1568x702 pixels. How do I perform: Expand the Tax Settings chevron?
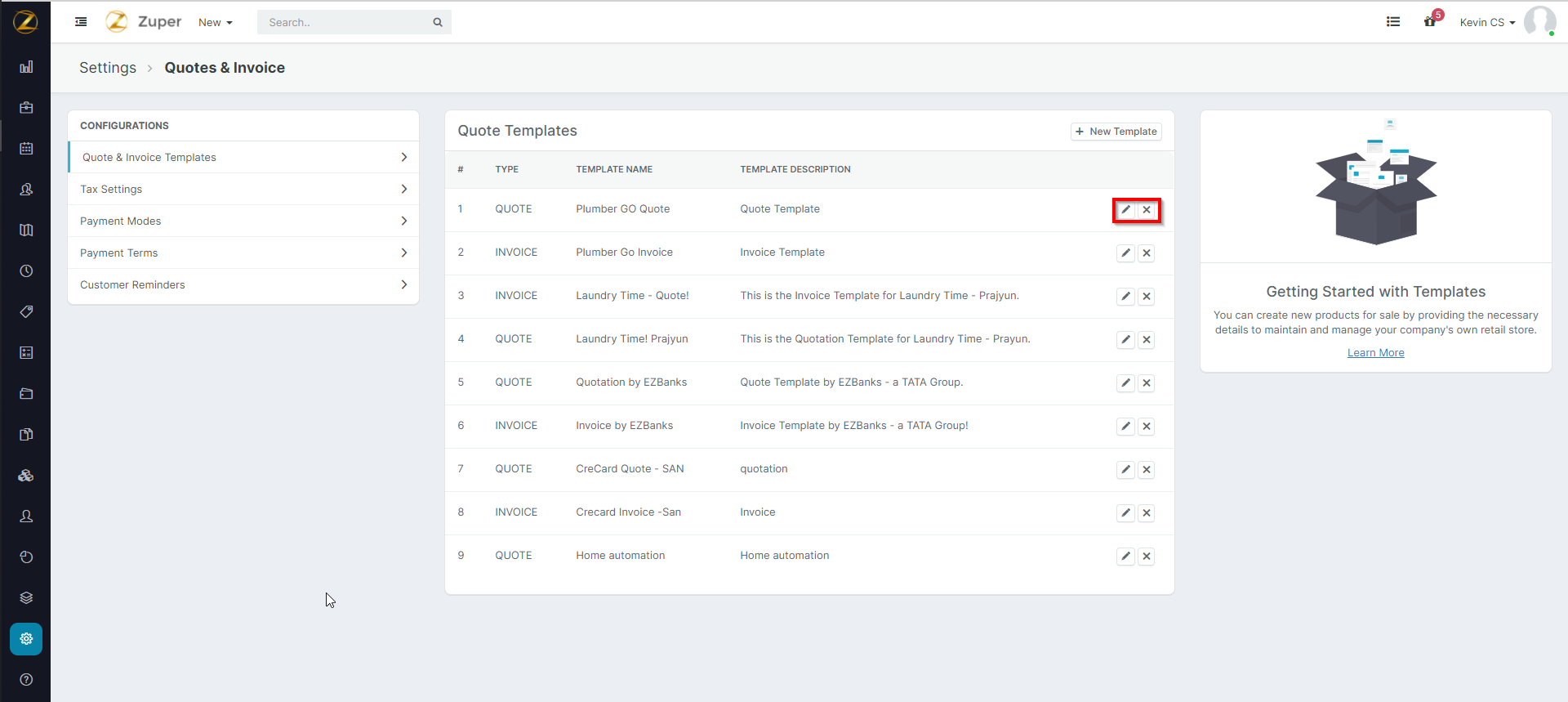(x=403, y=190)
